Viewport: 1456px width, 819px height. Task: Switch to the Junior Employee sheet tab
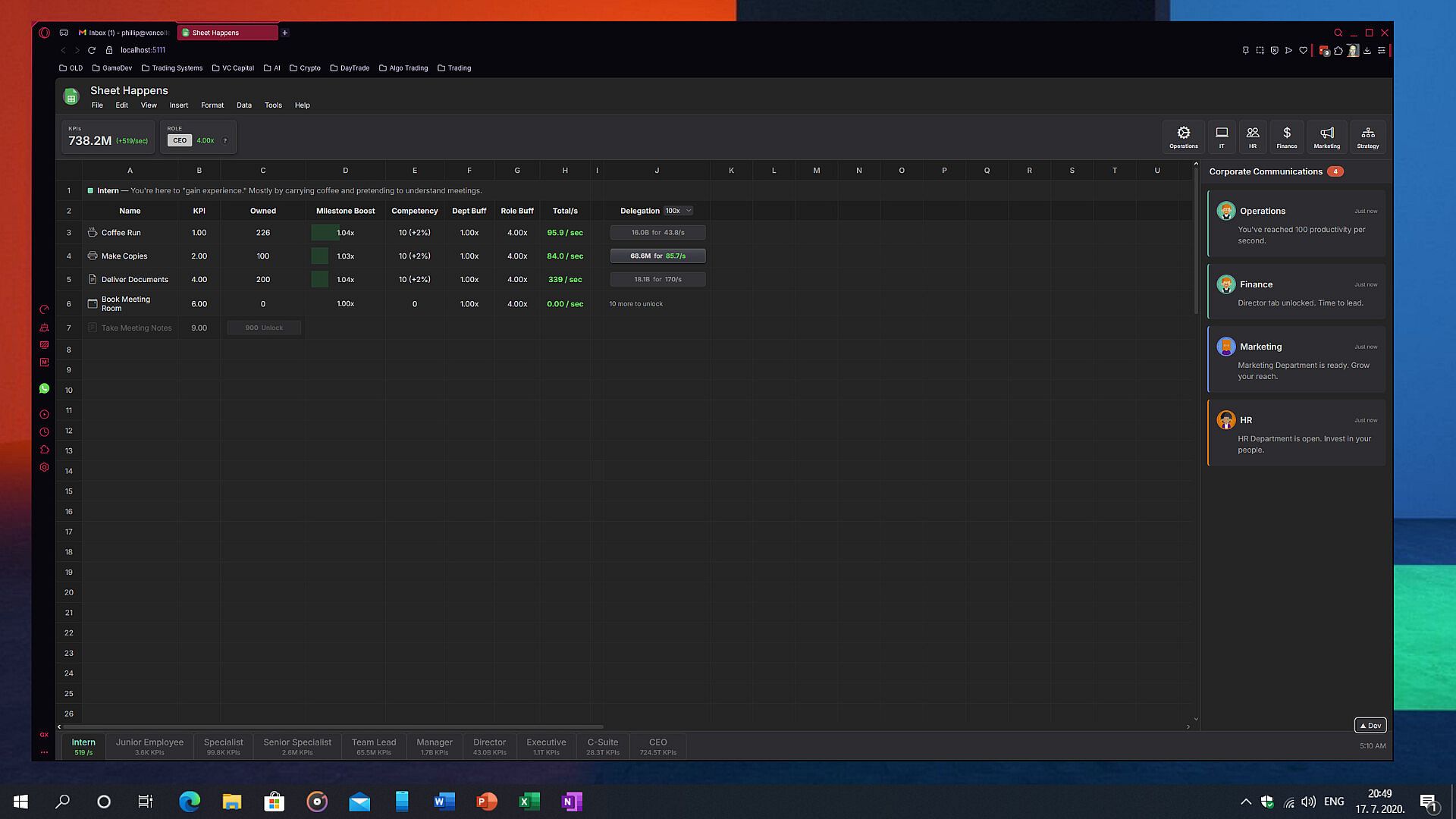pyautogui.click(x=149, y=746)
